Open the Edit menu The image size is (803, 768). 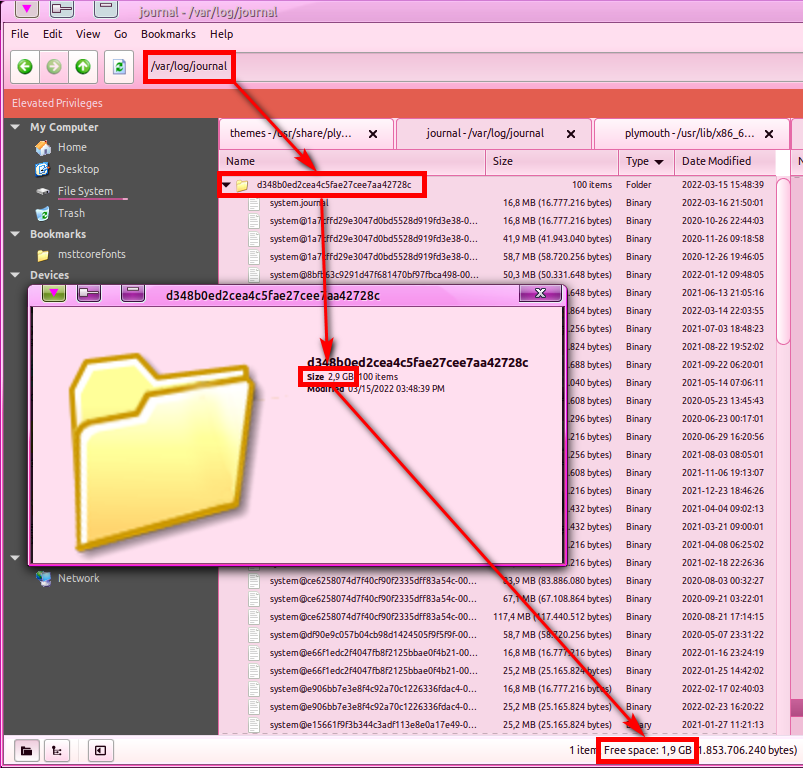pos(52,34)
